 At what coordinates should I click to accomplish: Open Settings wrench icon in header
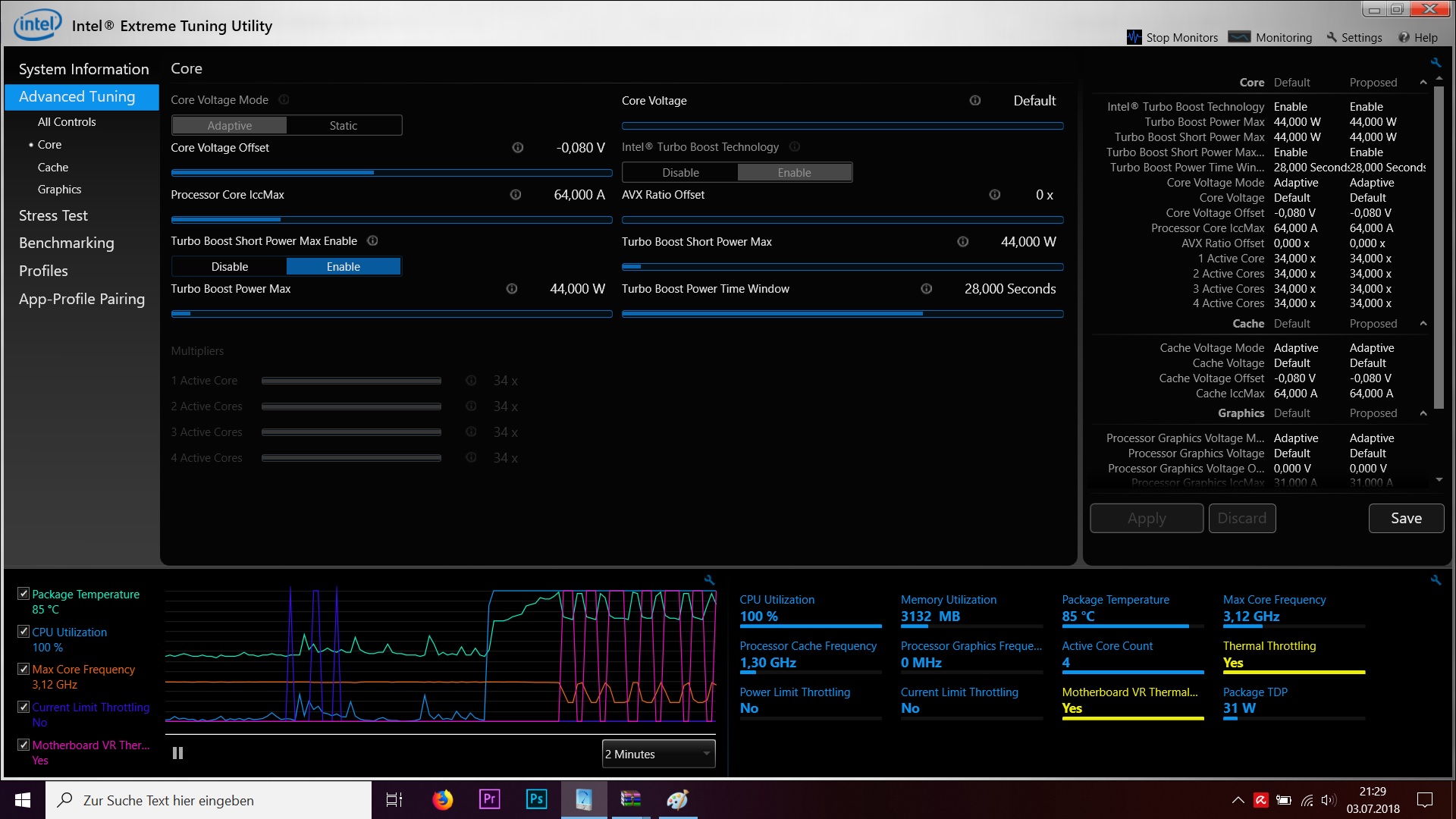1332,37
